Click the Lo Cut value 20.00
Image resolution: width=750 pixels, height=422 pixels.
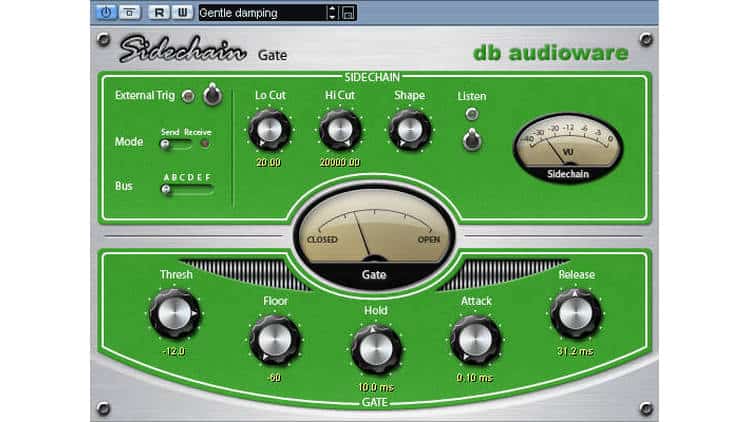(x=268, y=163)
